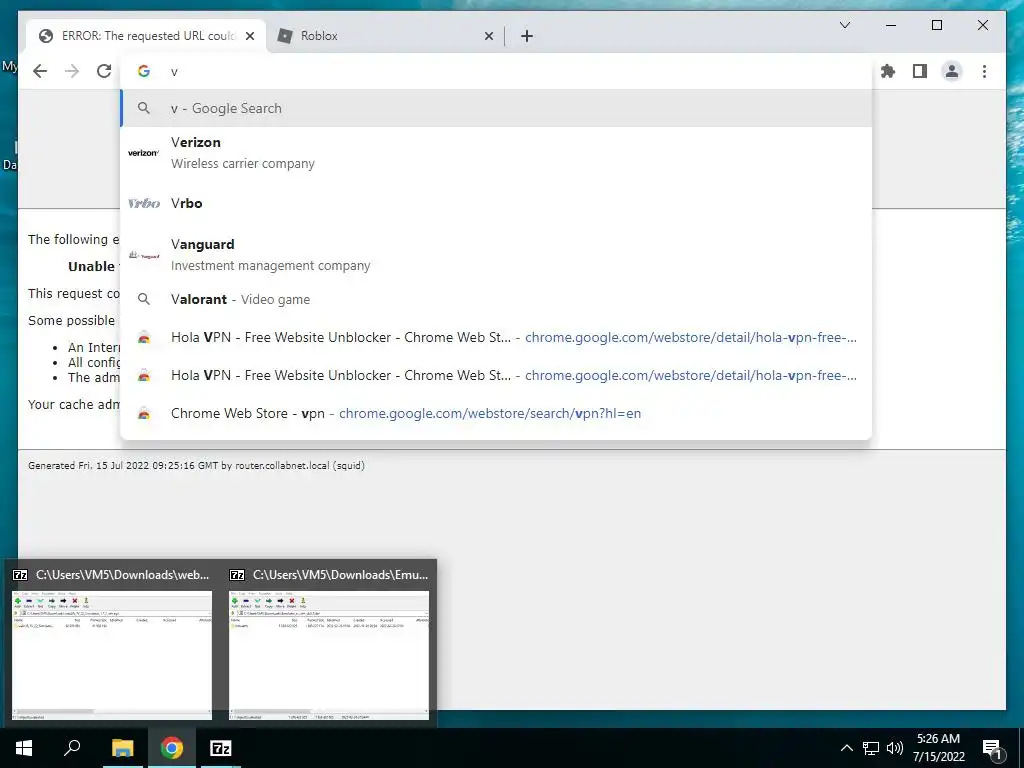The image size is (1024, 768).
Task: Close the Roblox tab
Action: [x=488, y=36]
